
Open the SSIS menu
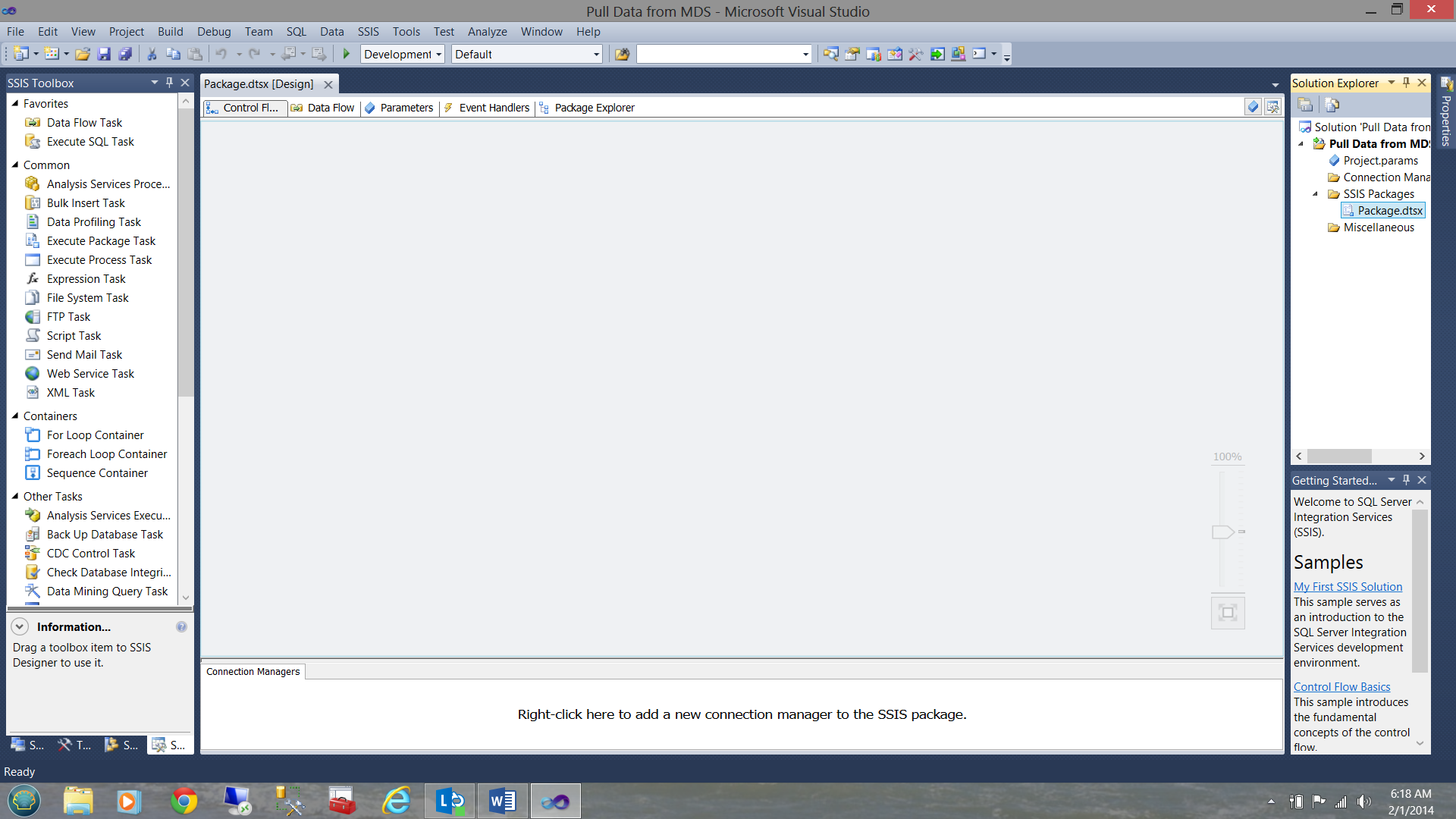(368, 32)
